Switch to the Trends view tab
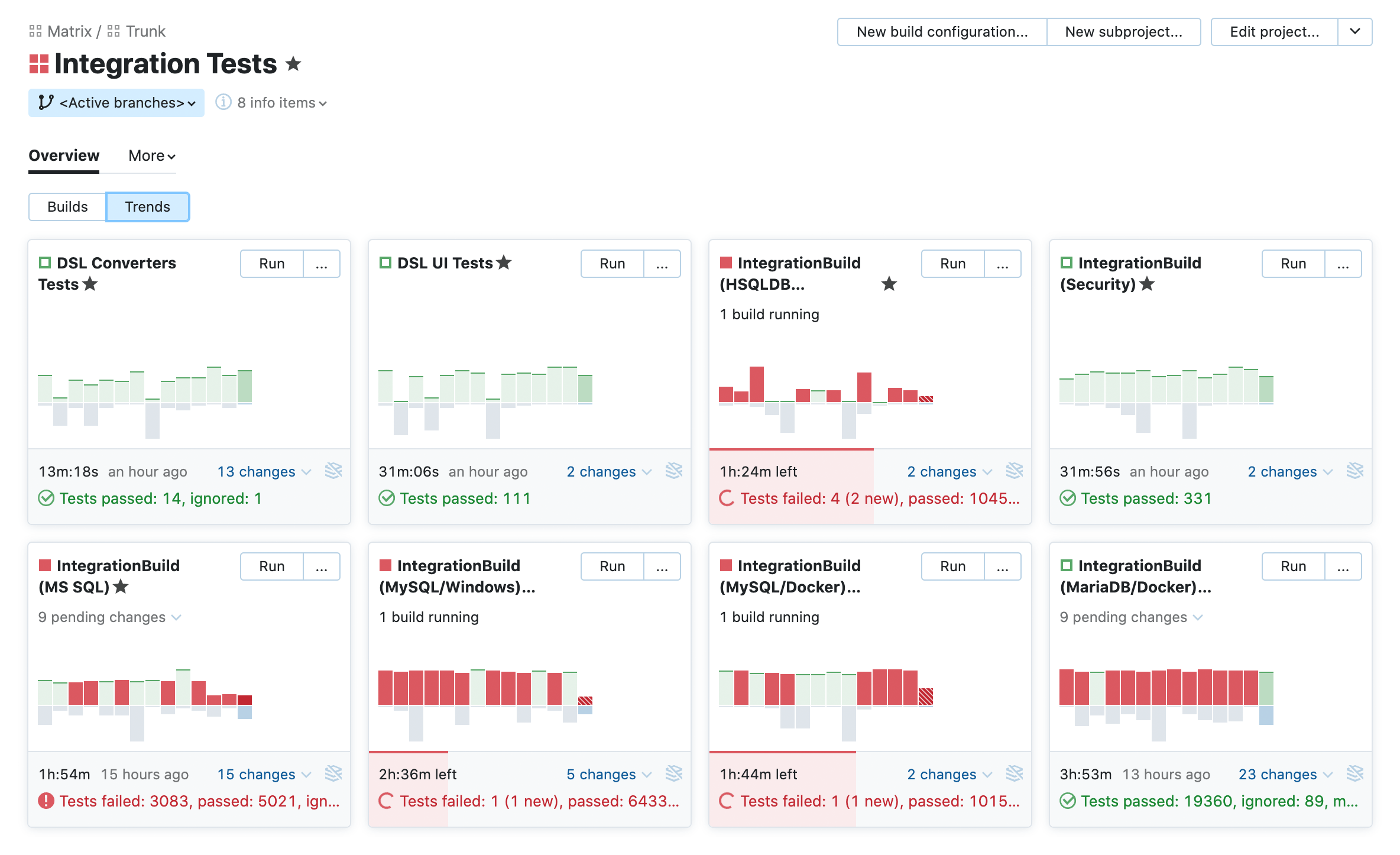 pyautogui.click(x=147, y=206)
